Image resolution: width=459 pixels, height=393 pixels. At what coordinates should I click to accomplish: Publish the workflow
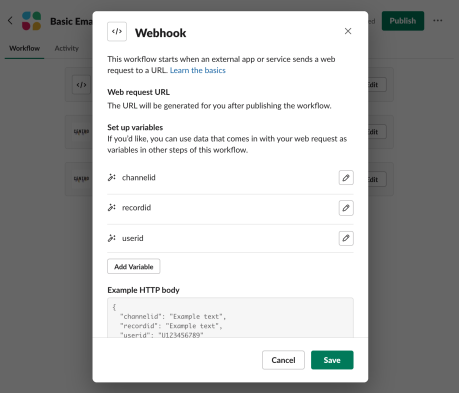point(403,21)
